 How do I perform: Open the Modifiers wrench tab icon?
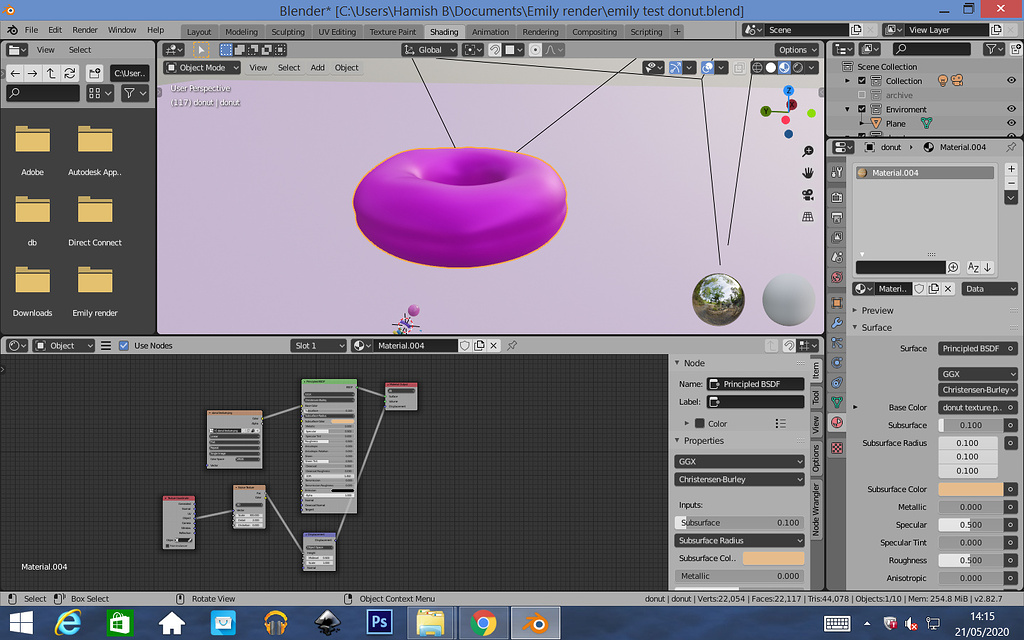[837, 323]
